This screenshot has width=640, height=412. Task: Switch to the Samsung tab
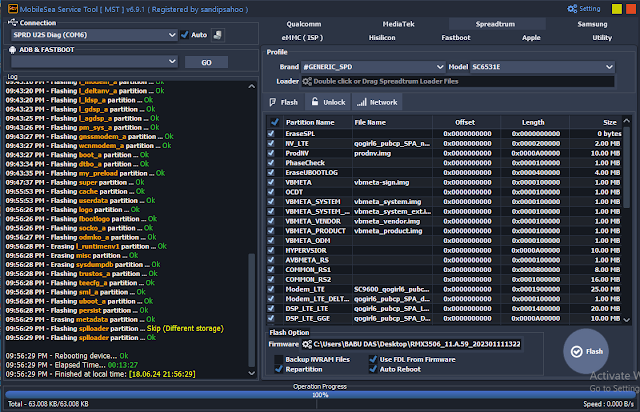[x=592, y=24]
